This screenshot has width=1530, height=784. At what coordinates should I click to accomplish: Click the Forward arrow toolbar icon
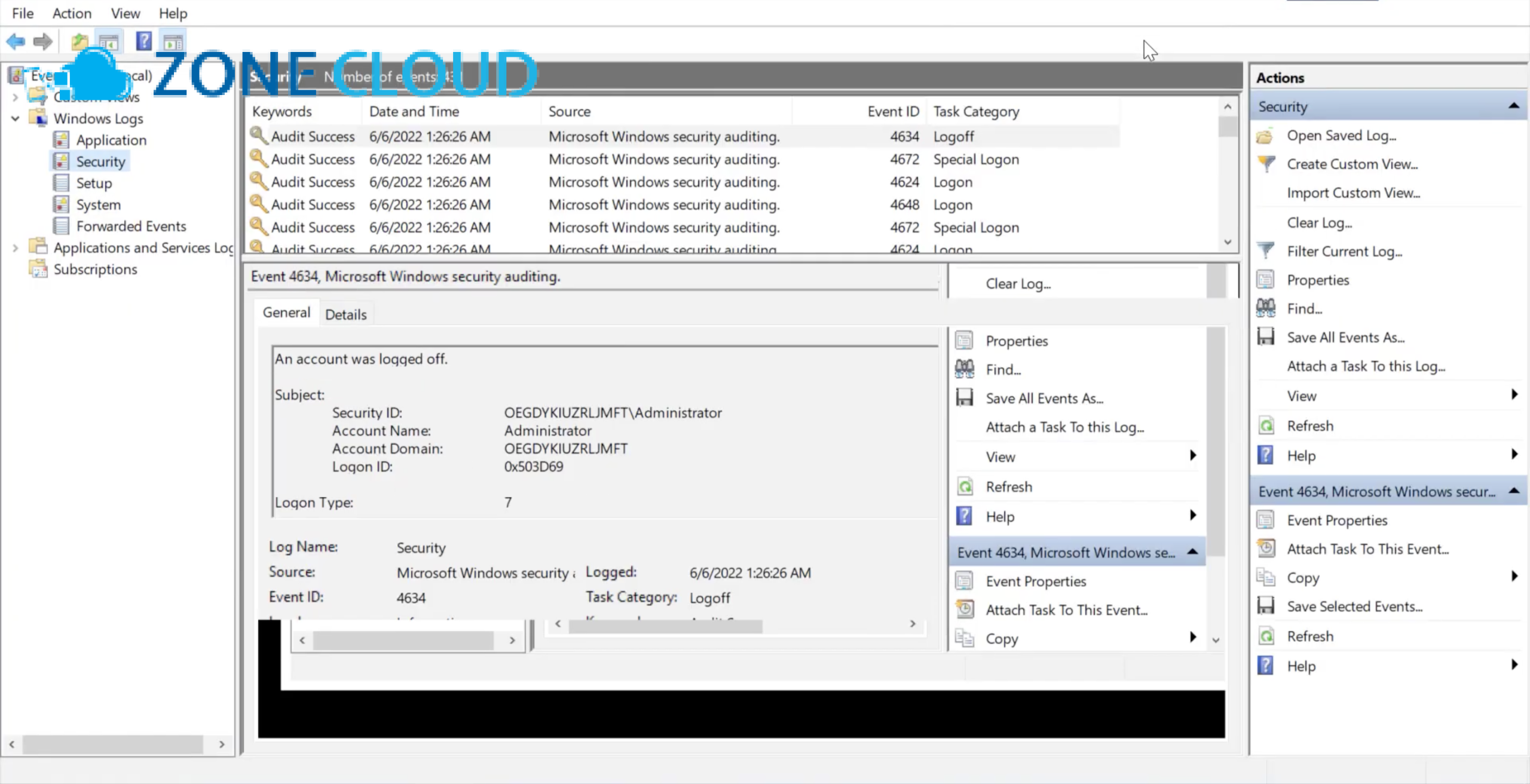(43, 41)
